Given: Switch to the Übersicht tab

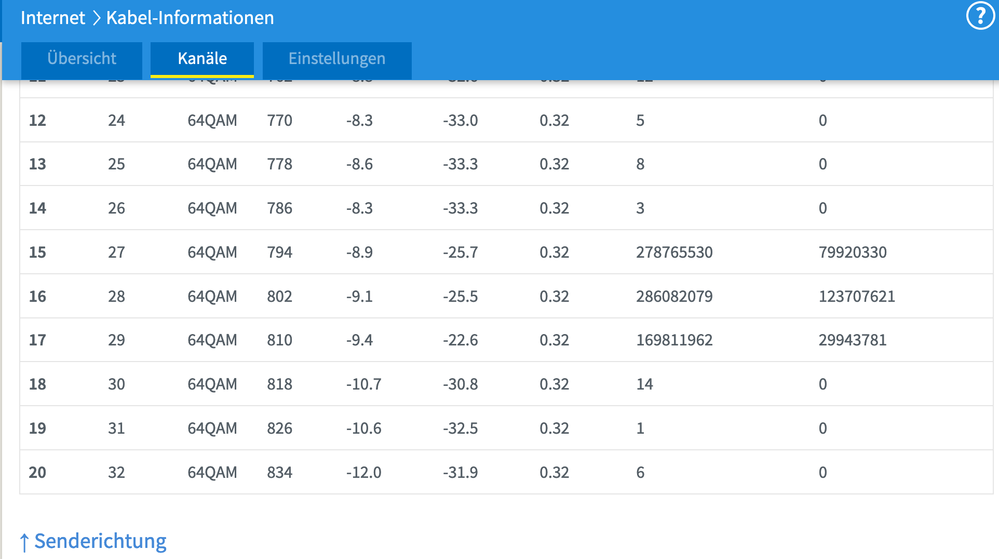Looking at the screenshot, I should (82, 59).
